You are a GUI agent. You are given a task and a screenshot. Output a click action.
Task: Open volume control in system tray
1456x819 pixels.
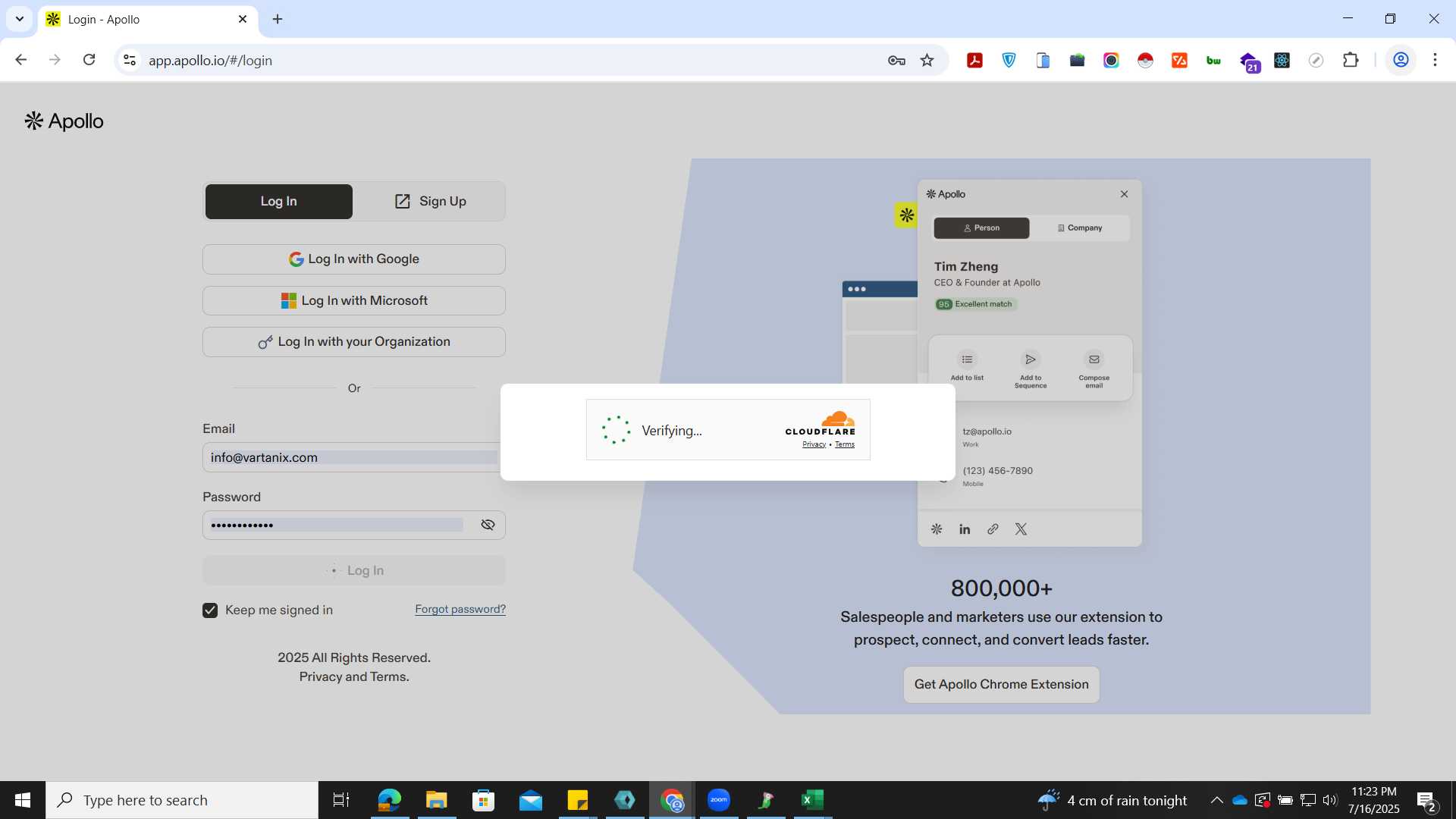pos(1330,800)
